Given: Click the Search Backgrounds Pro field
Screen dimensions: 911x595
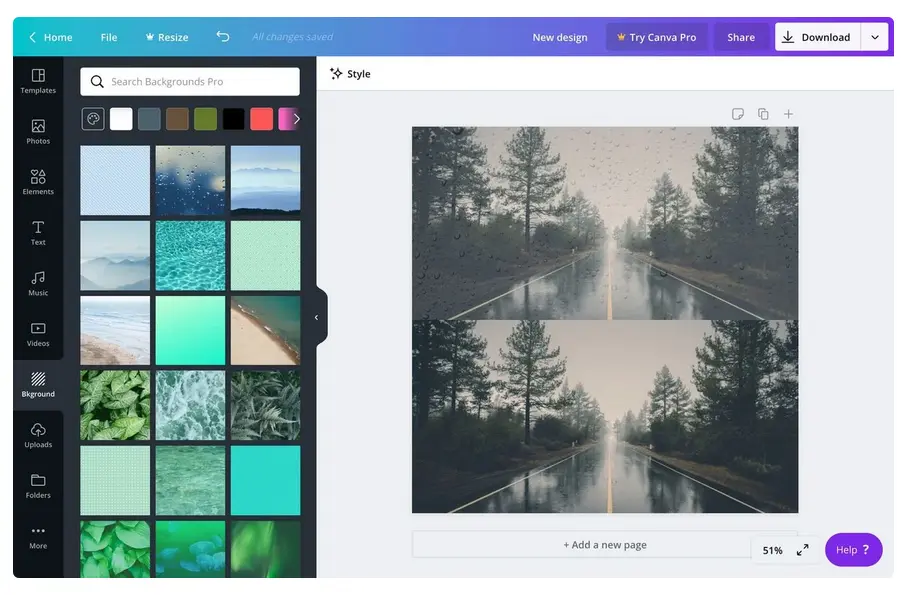Looking at the screenshot, I should pos(190,82).
